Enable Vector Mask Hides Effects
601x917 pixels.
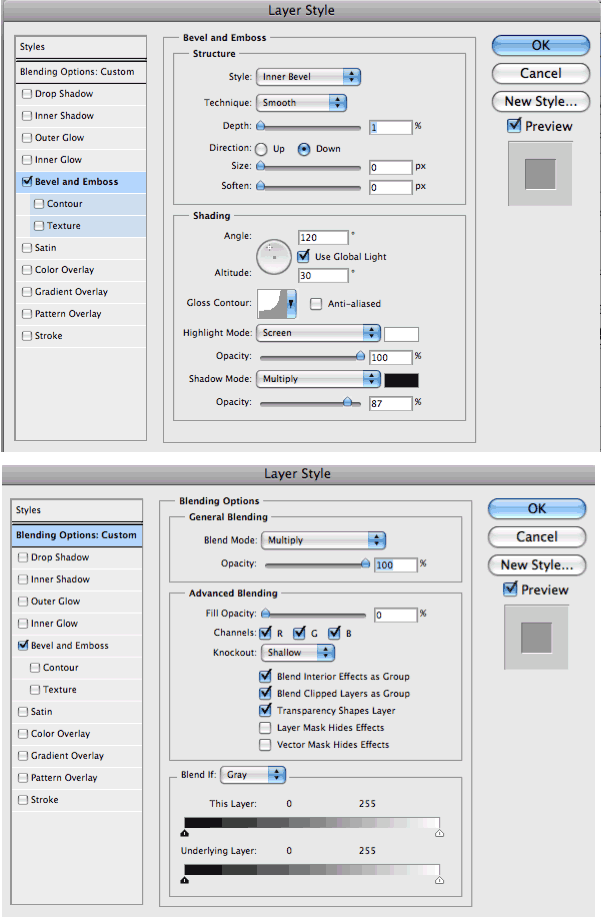tap(265, 744)
